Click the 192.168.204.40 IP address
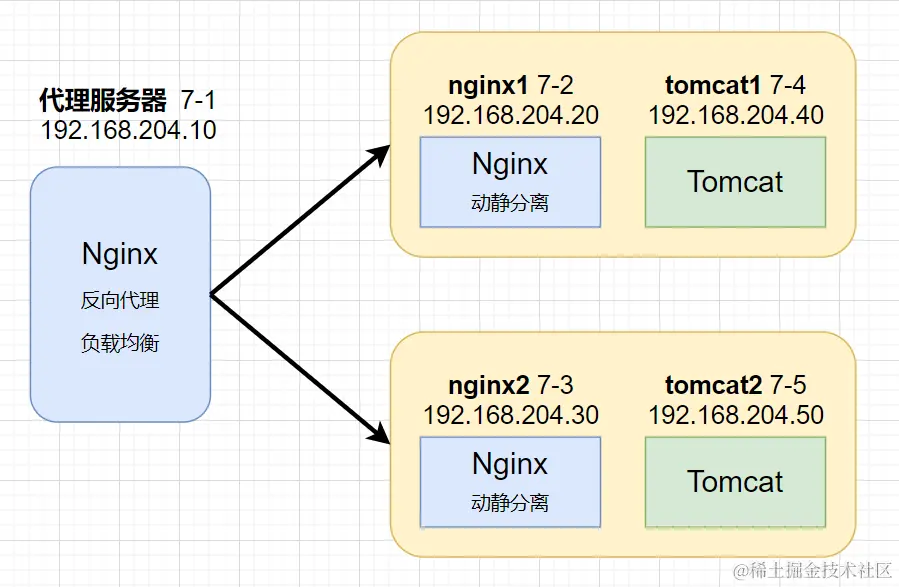Screen dimensions: 899x587 pyautogui.click(x=736, y=115)
